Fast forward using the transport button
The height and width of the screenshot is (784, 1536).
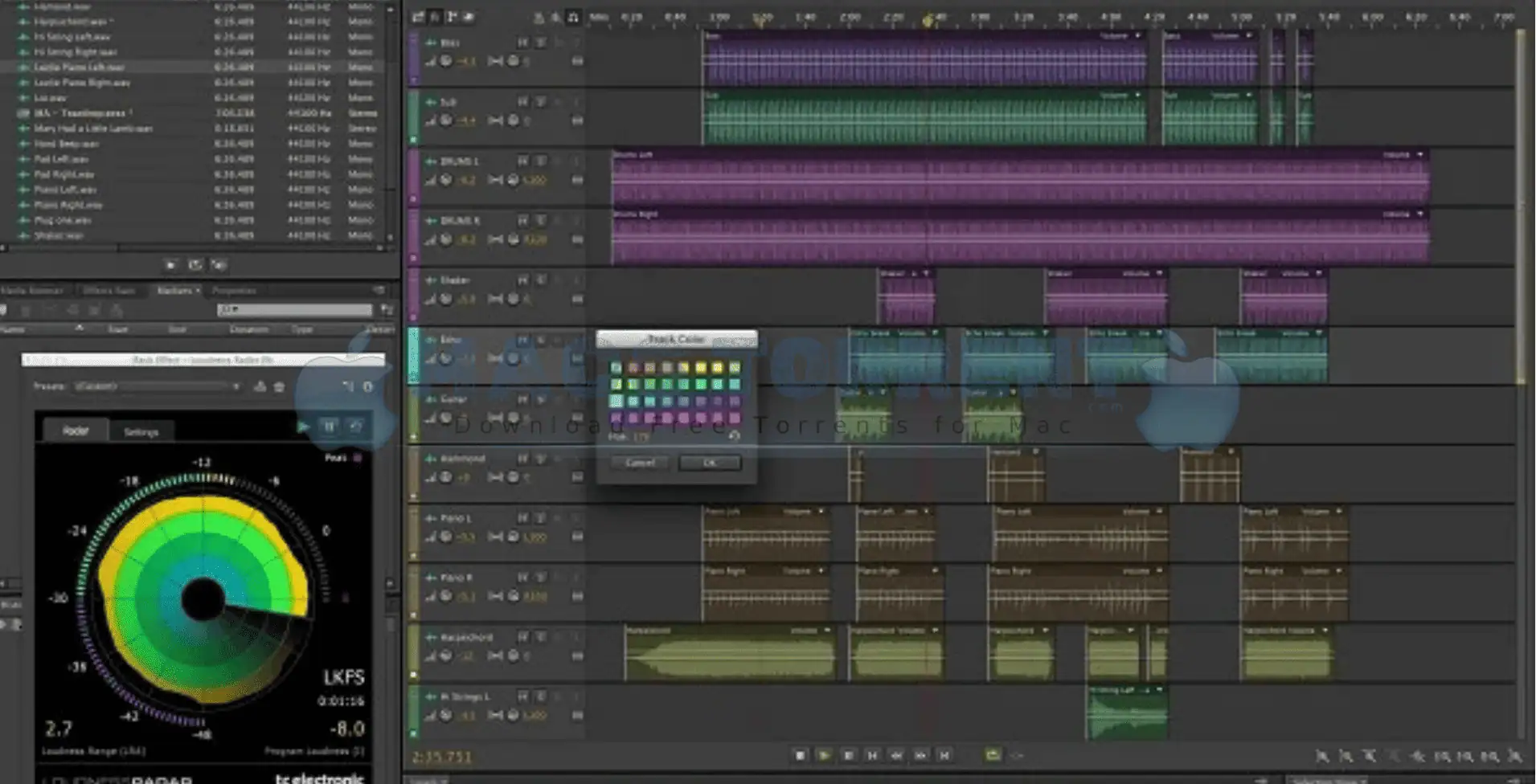(920, 755)
